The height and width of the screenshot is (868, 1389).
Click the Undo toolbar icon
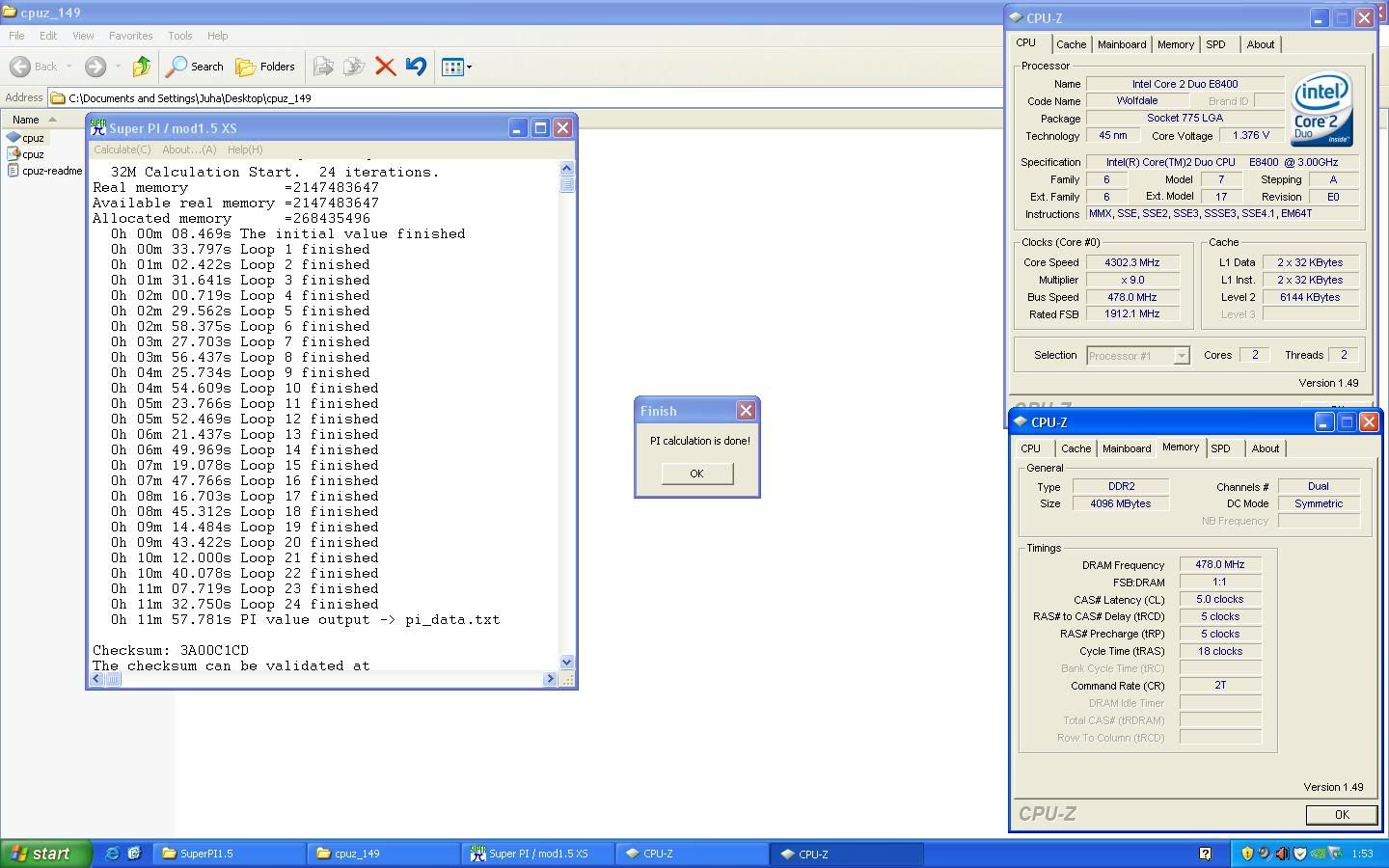tap(416, 67)
